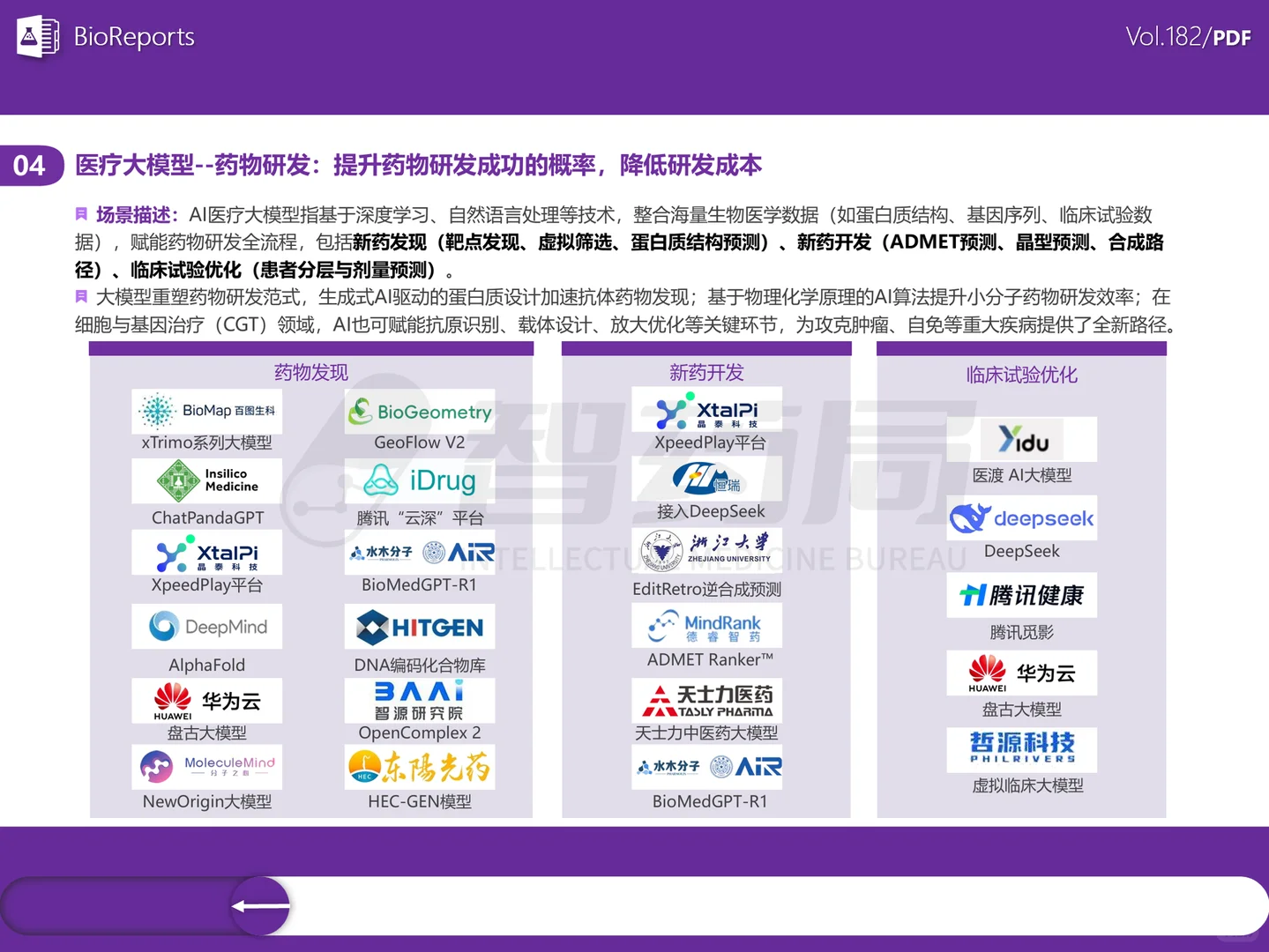Select the XtalPi 晶泰科技 logo under 药物发现
Image resolution: width=1269 pixels, height=952 pixels.
point(206,553)
